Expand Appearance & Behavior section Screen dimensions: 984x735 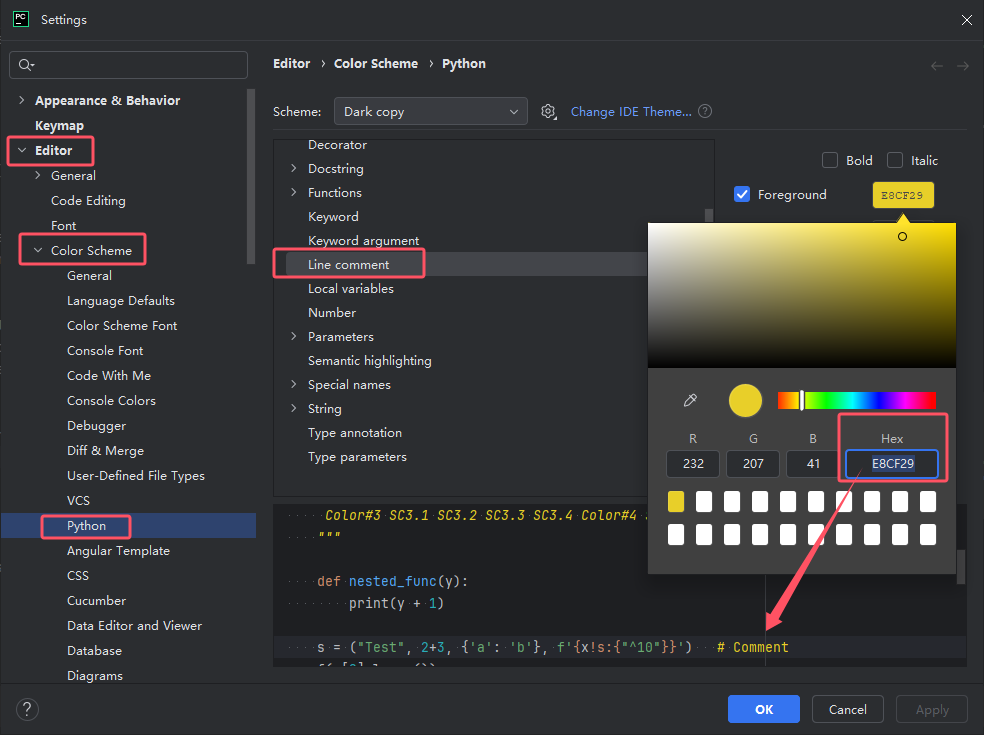(22, 100)
